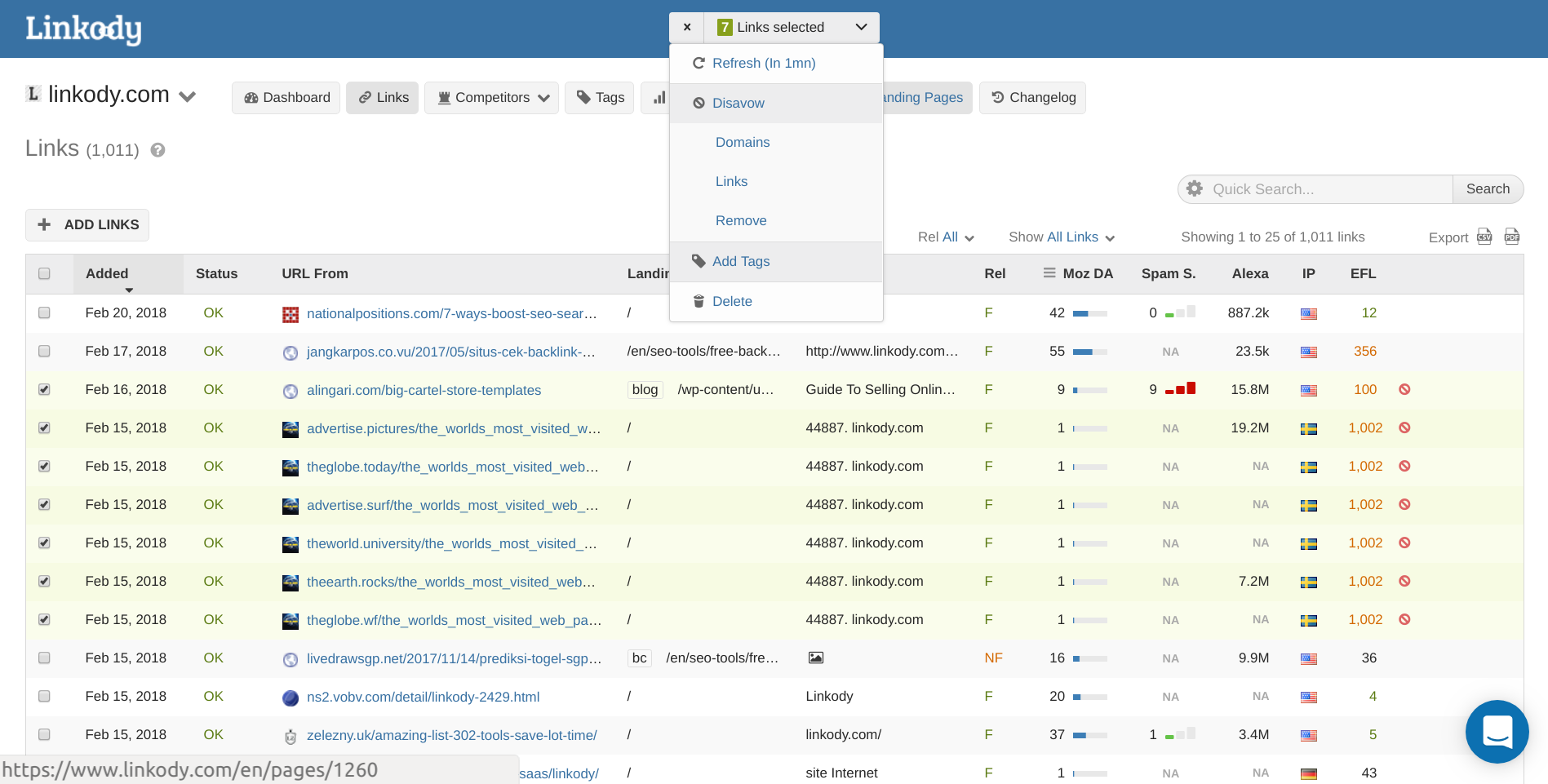Focus the Quick Search input field
The width and height of the screenshot is (1548, 784).
pyautogui.click(x=1328, y=188)
